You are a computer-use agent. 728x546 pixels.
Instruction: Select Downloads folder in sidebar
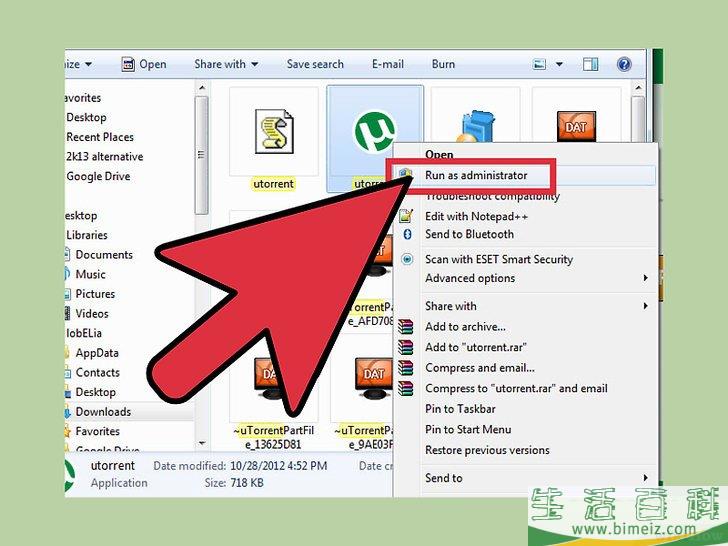tap(103, 412)
